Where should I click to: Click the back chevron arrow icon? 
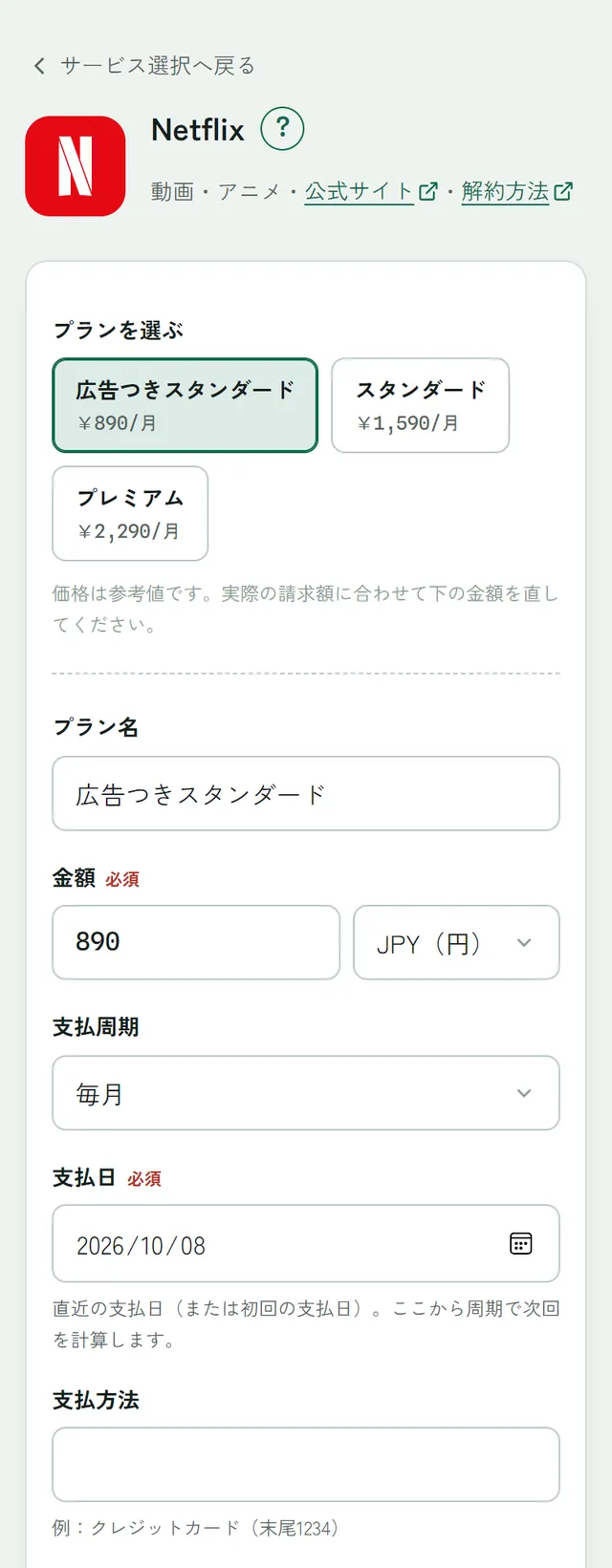[39, 66]
